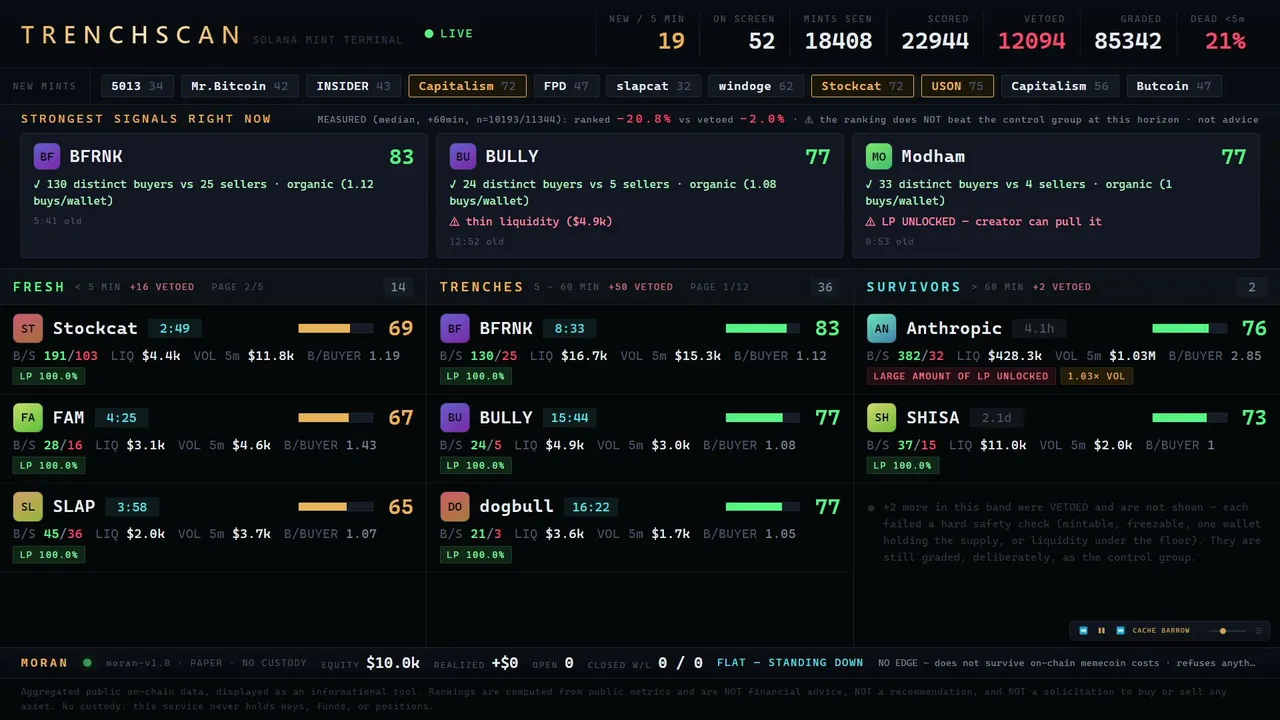The width and height of the screenshot is (1280, 720).
Task: Click the ST avatar of Stockcat in Fresh
Action: coord(28,328)
